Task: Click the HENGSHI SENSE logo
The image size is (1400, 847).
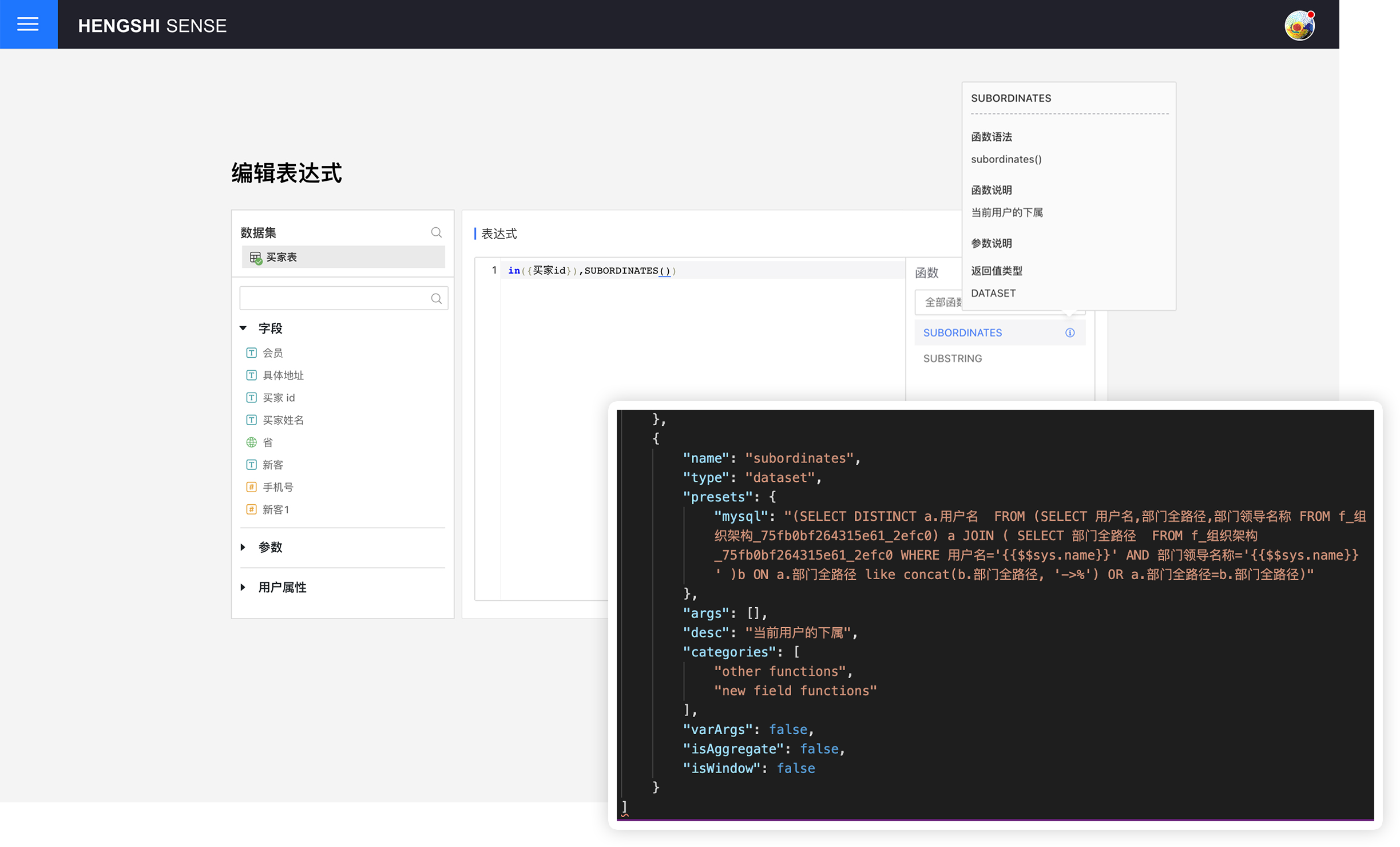Action: 152,26
